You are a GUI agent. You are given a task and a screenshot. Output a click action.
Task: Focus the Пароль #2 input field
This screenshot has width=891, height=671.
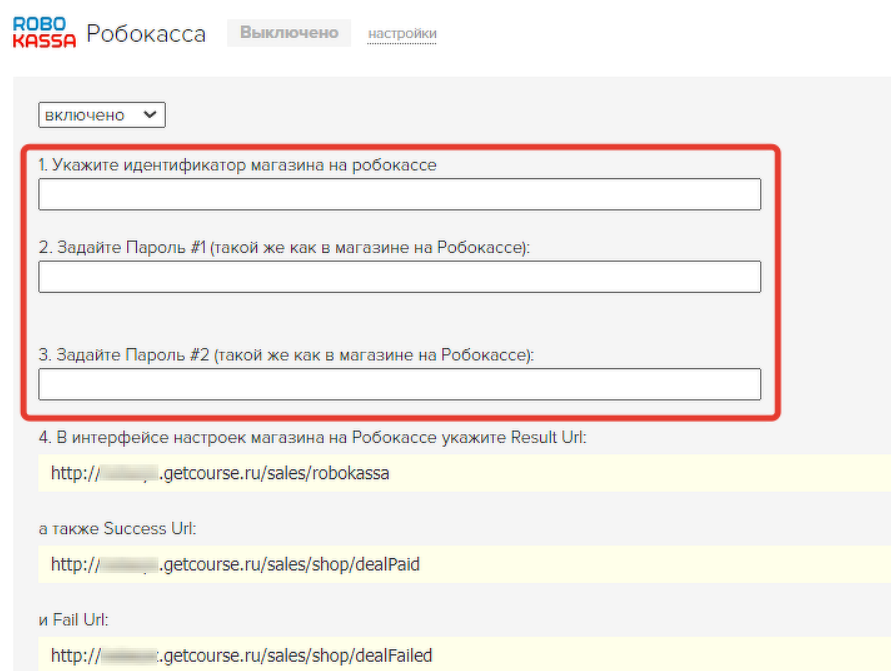(x=399, y=384)
